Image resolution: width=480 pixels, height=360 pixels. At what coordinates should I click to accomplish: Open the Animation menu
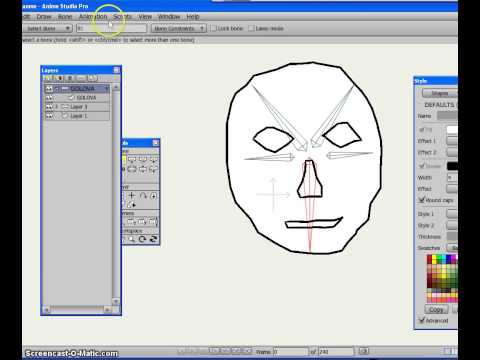pyautogui.click(x=93, y=17)
